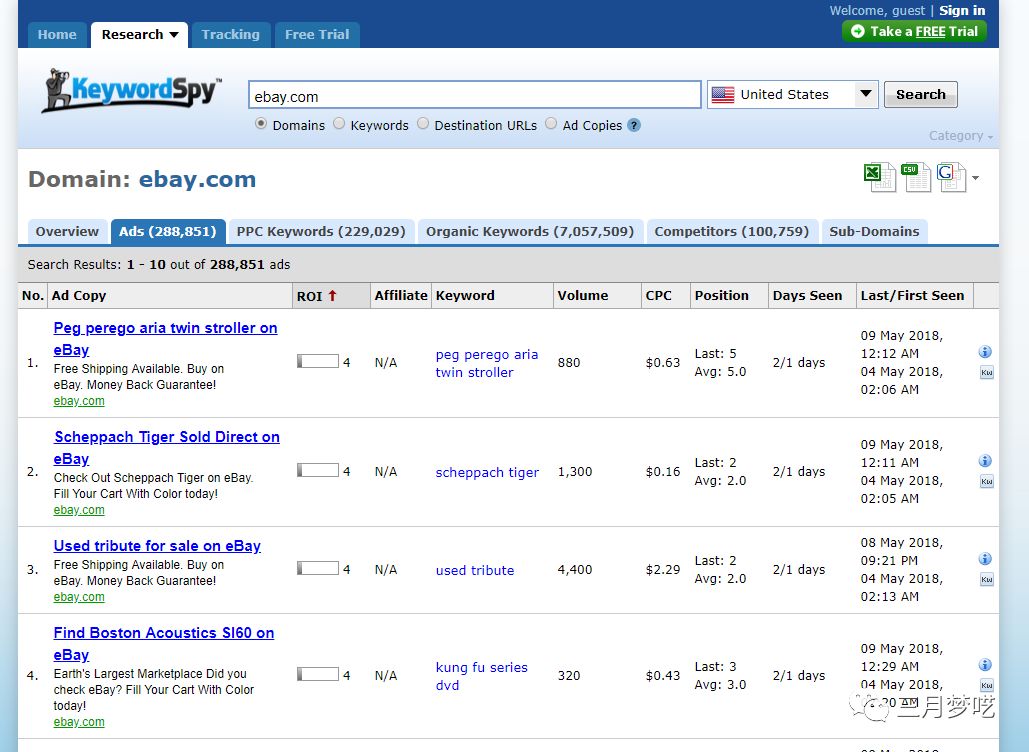The width and height of the screenshot is (1029, 752).
Task: Open the Free Trial tab
Action: [317, 35]
